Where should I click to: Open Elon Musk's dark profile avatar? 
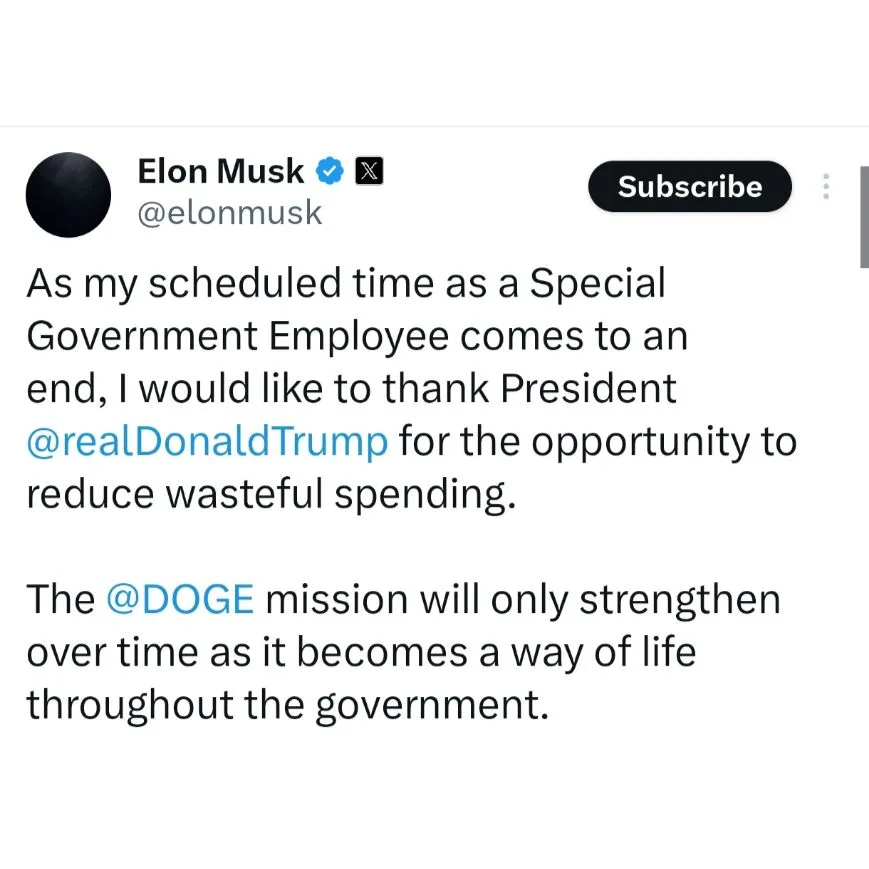pyautogui.click(x=68, y=195)
